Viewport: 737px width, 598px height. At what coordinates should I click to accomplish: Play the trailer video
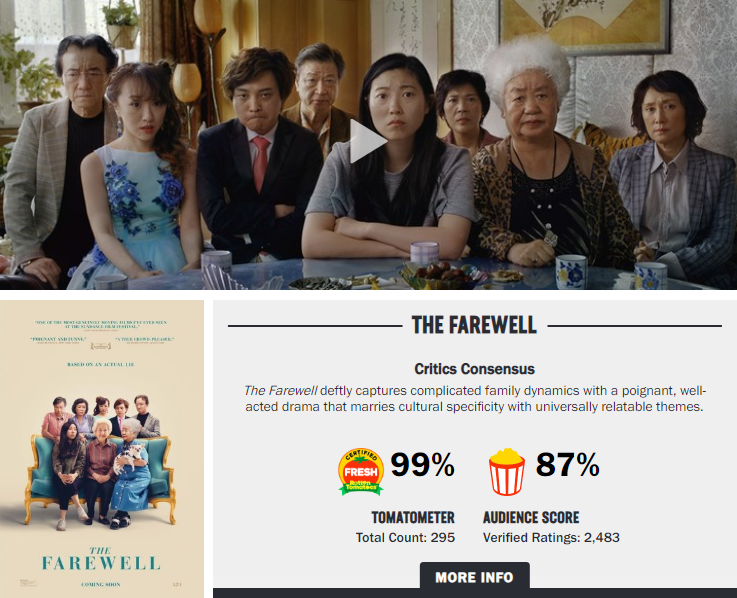click(x=368, y=141)
